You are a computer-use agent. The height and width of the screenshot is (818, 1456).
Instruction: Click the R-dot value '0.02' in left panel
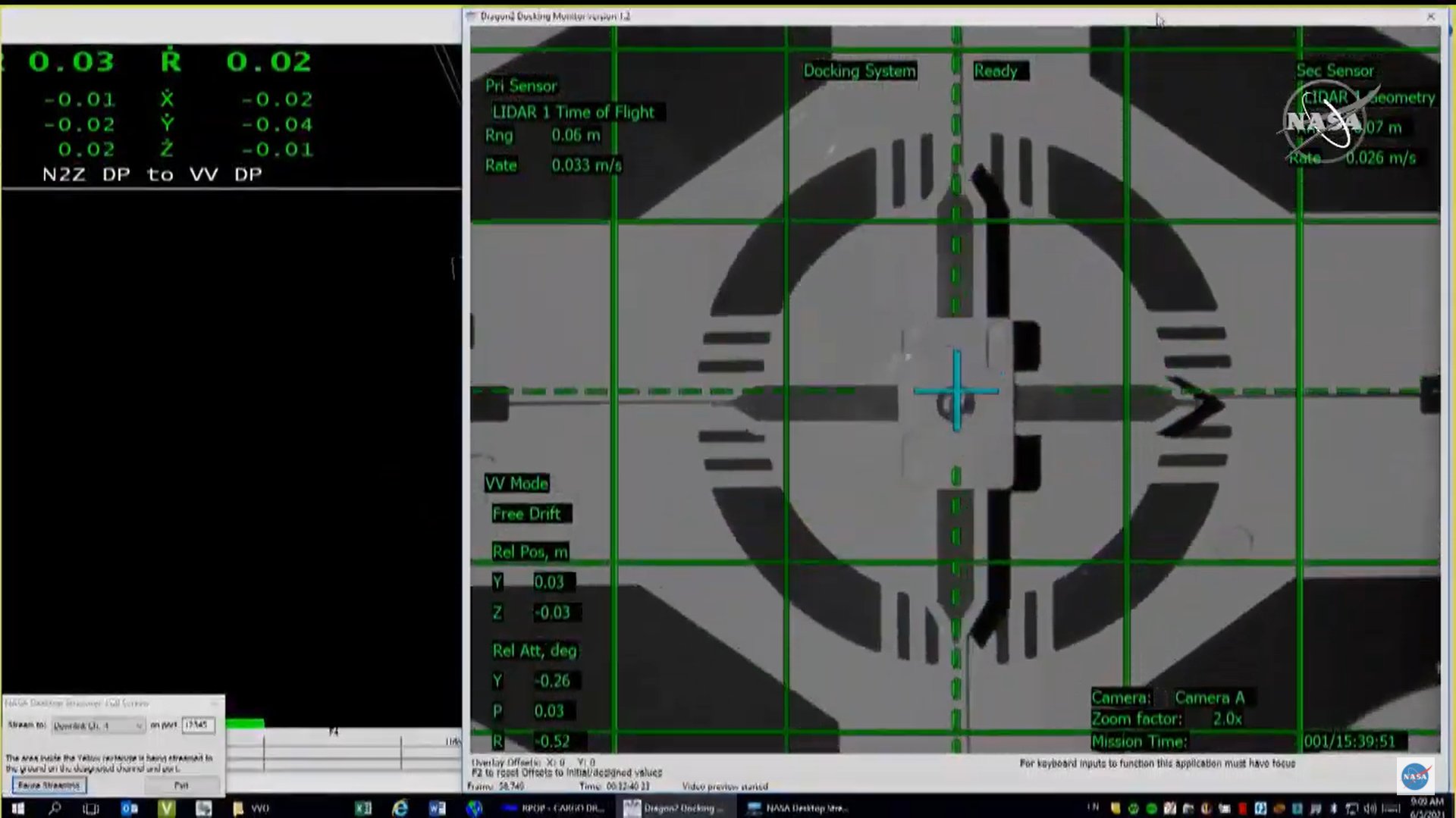pos(269,61)
